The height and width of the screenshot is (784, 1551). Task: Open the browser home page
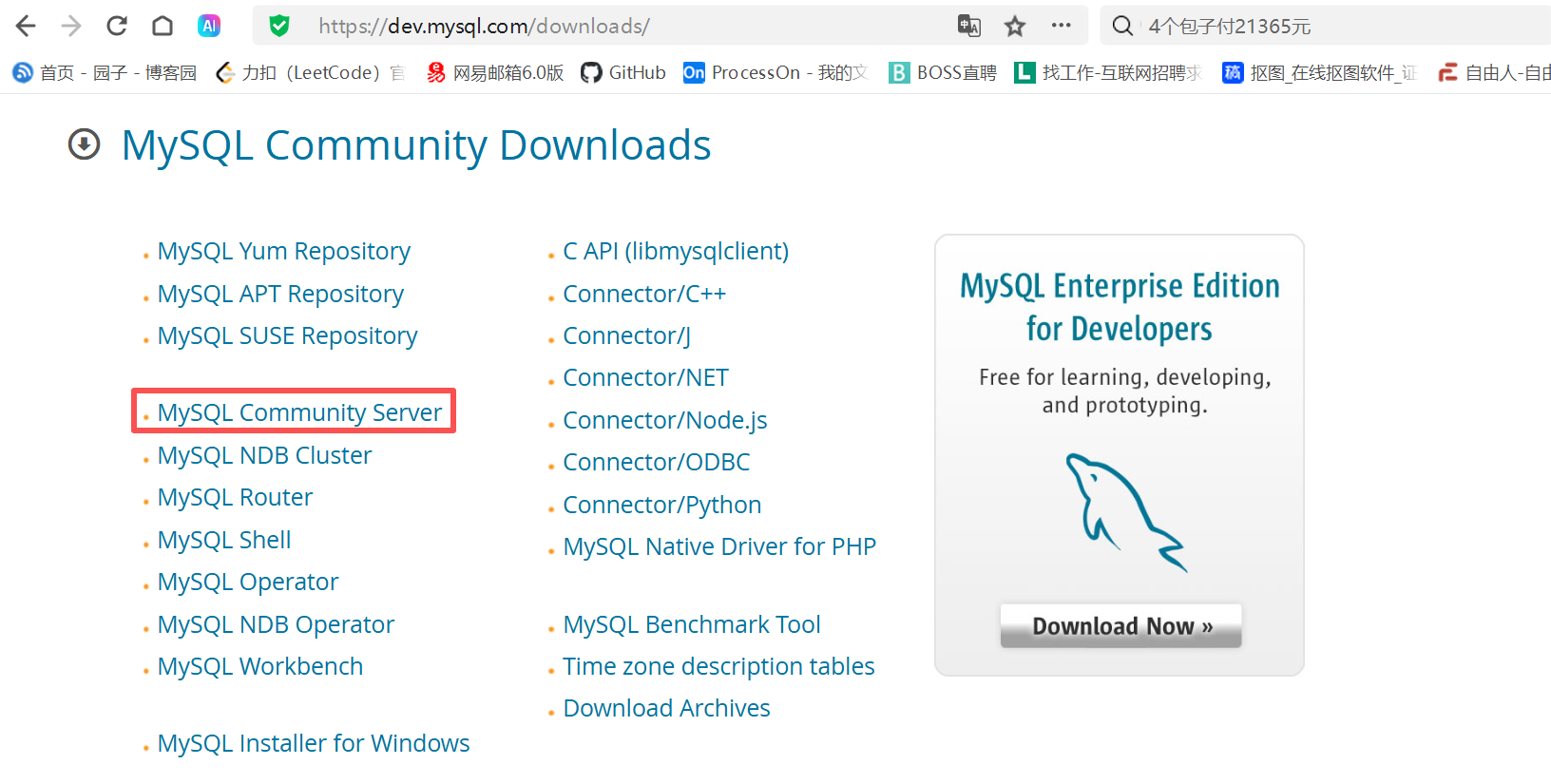tap(163, 26)
